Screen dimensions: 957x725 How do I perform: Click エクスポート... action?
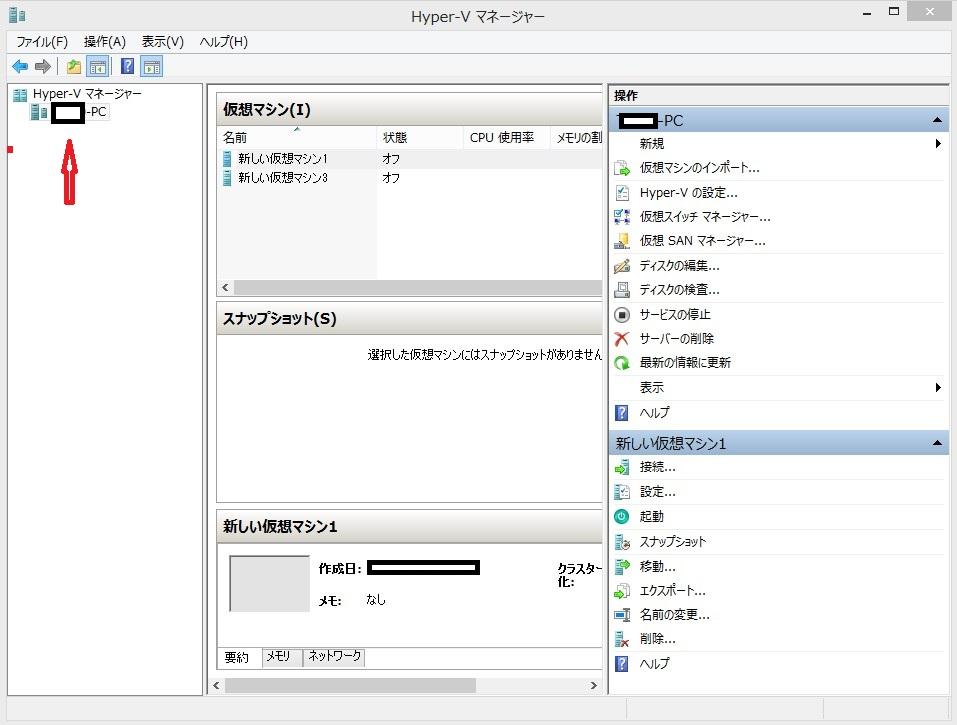coord(673,591)
